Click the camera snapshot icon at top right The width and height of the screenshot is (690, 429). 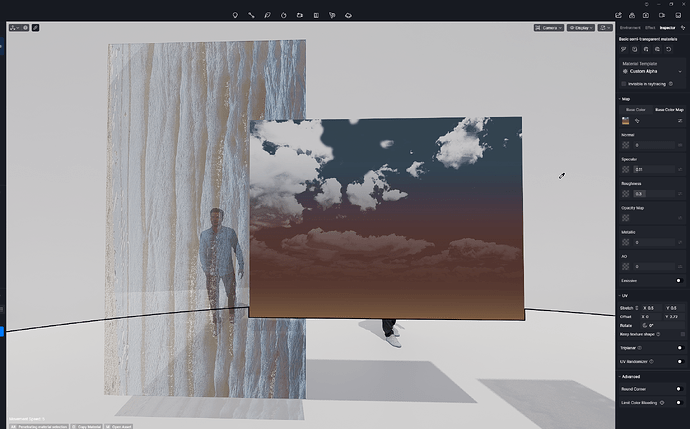(x=647, y=16)
